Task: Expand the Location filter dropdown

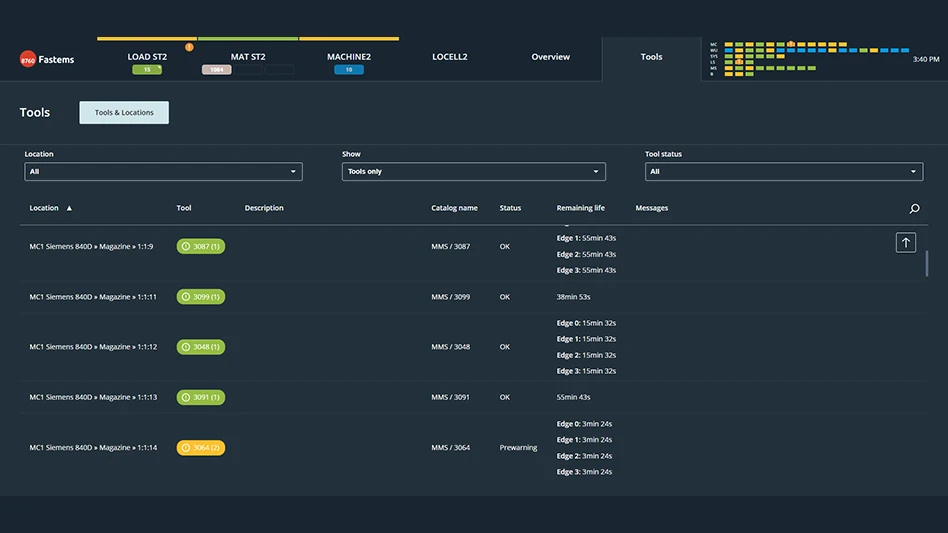Action: (x=163, y=172)
